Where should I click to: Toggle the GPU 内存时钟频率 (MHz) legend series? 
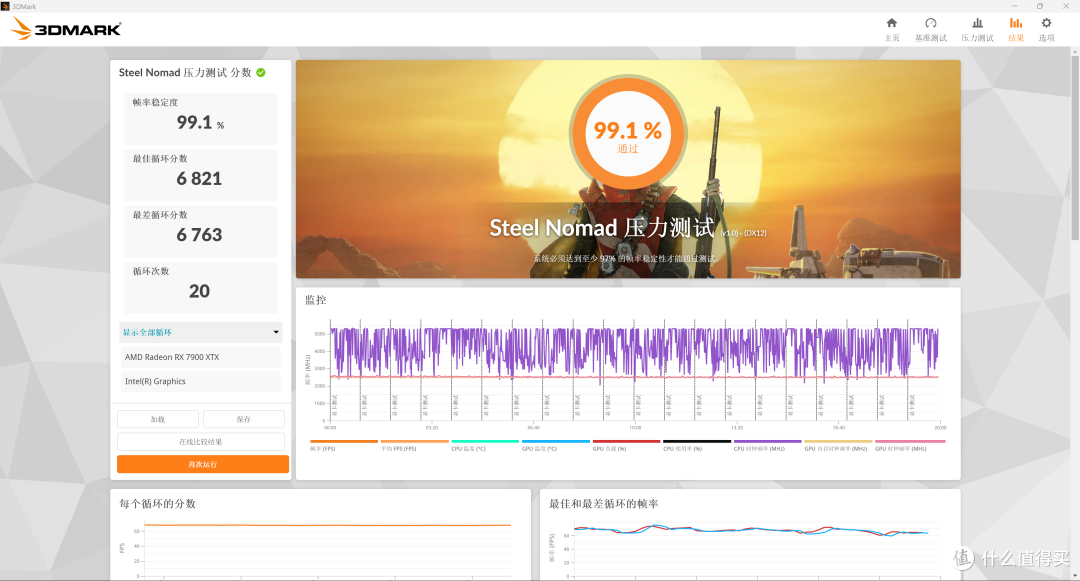(838, 445)
